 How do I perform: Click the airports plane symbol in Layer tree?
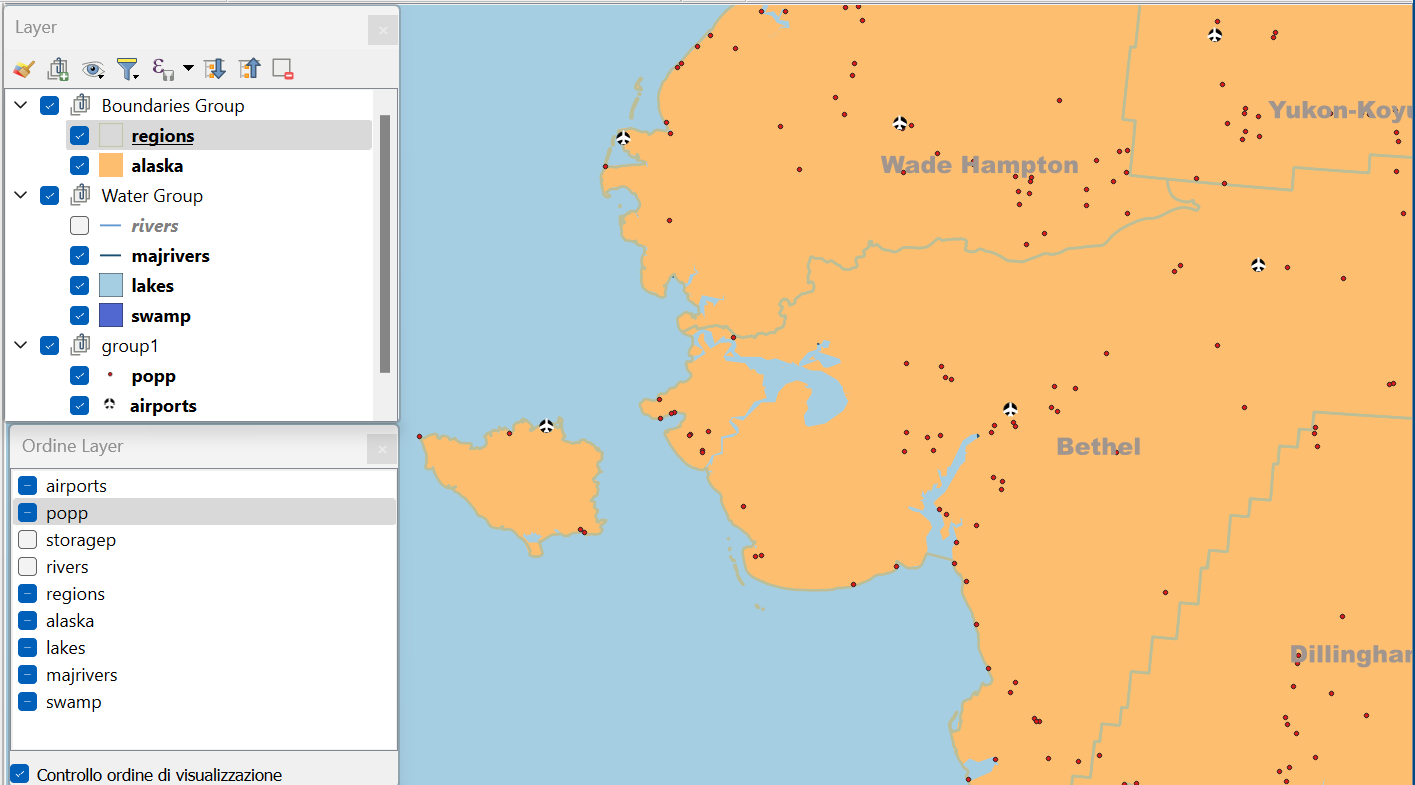[x=110, y=405]
